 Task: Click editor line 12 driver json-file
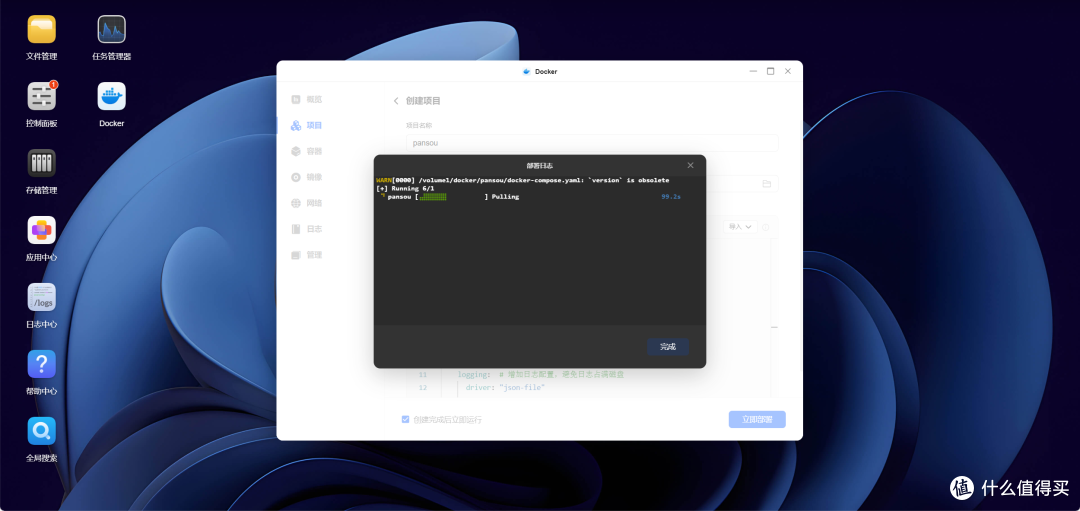coord(505,388)
